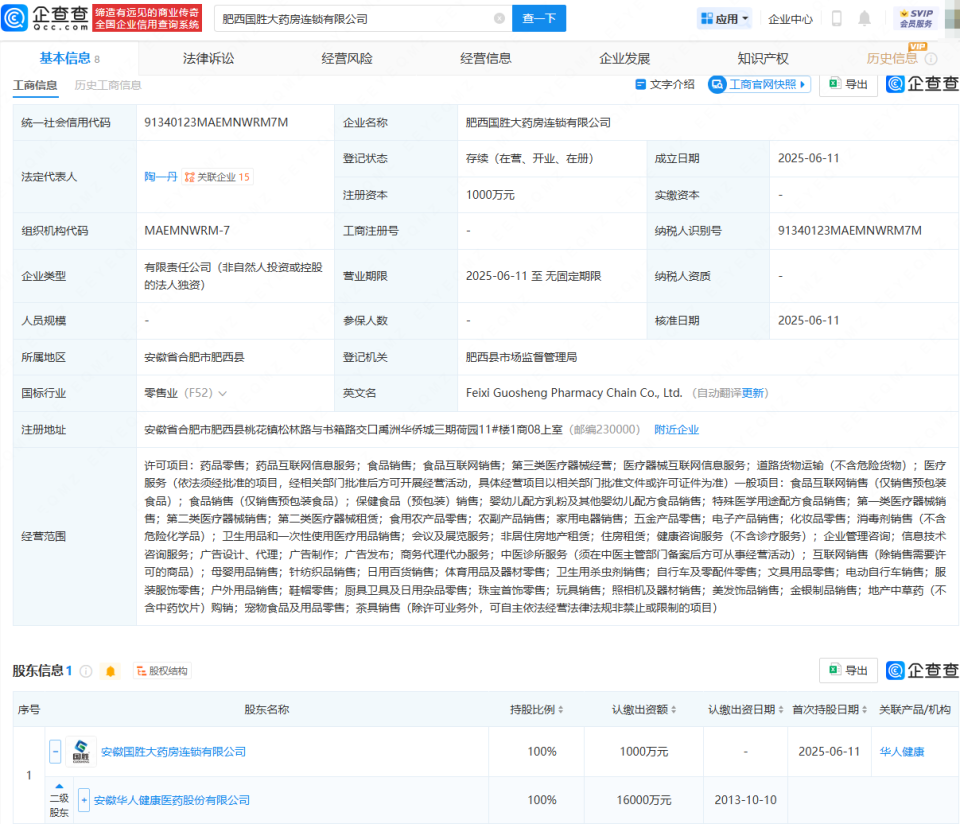
Task: Open the notification bell in the header
Action: click(x=864, y=18)
